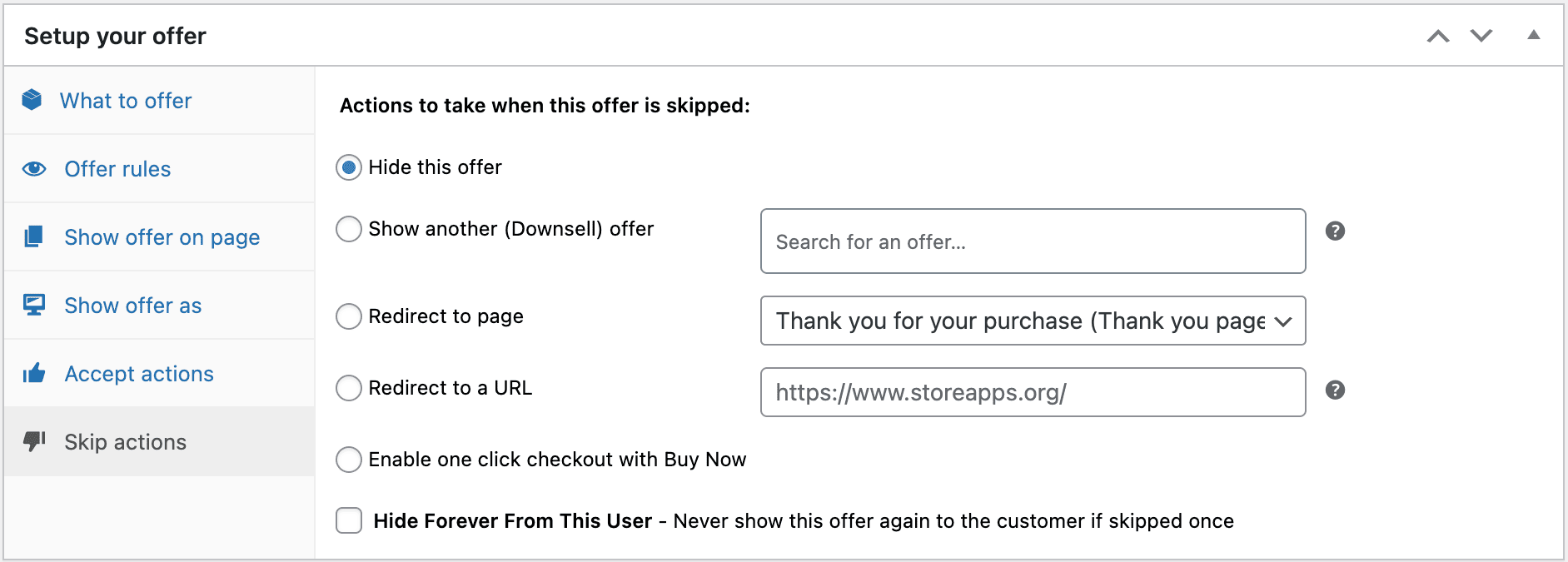Select the Hide this offer radio option
Screen dimensions: 1568x562
click(x=349, y=167)
